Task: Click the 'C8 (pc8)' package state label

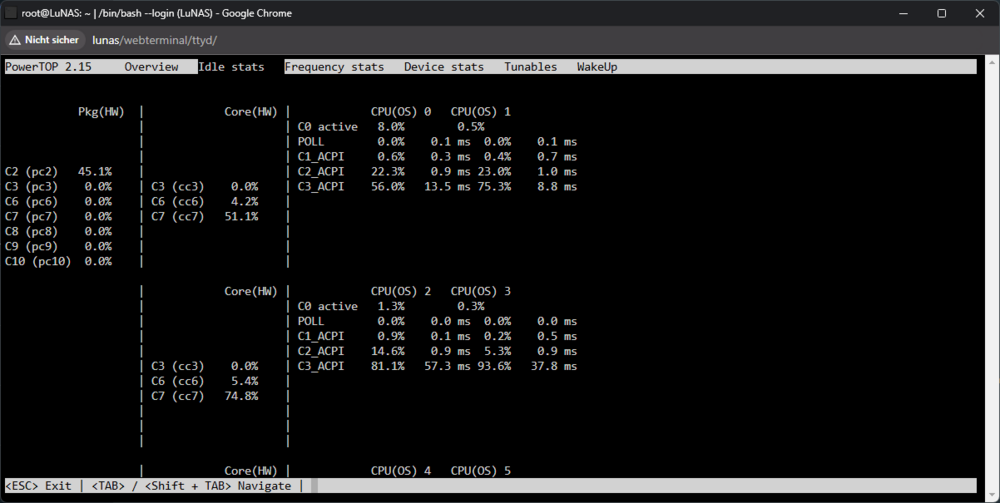Action: pos(31,231)
